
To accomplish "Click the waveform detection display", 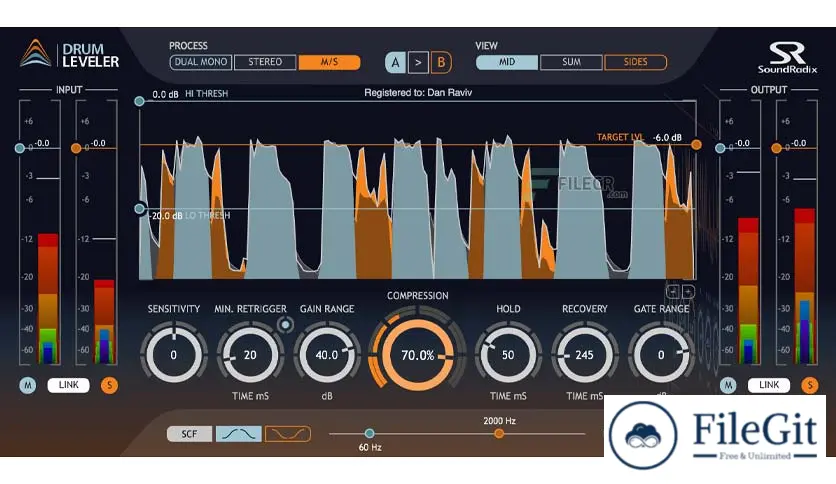I will click(417, 190).
